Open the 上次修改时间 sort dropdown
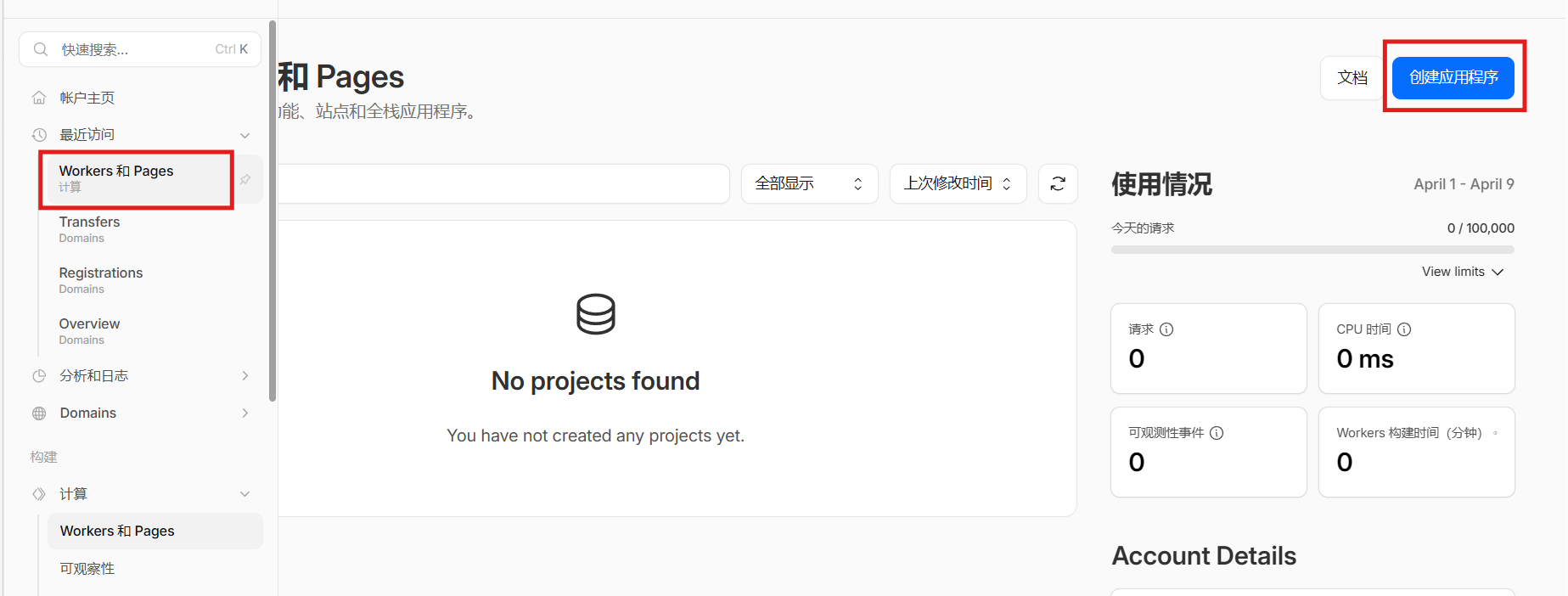This screenshot has height=596, width=1568. pos(958,183)
